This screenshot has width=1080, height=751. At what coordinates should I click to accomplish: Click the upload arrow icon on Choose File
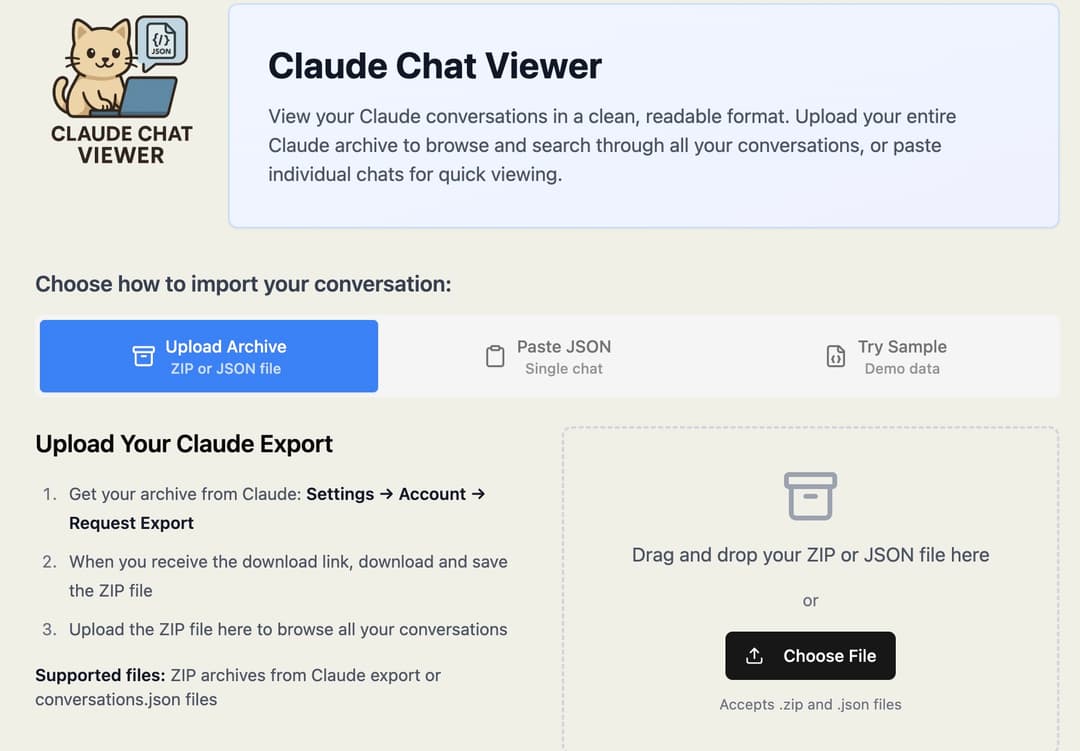point(754,656)
